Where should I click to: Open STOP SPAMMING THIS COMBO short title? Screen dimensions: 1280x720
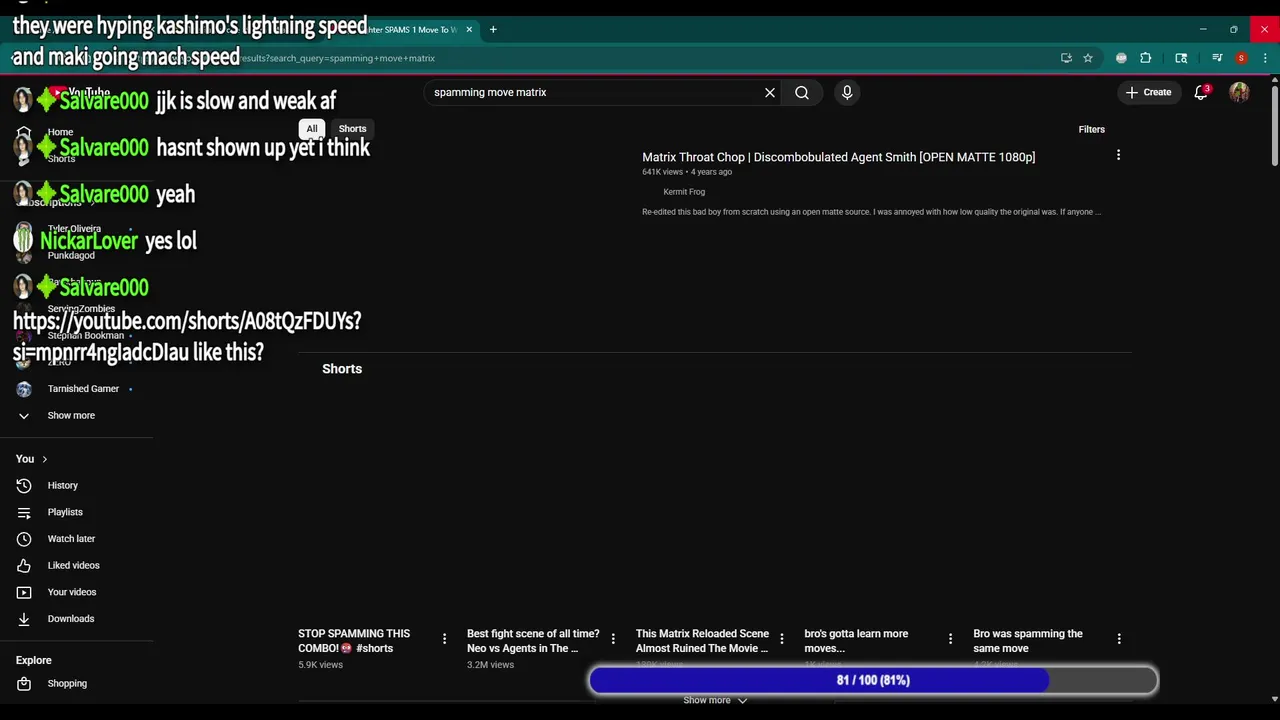[x=354, y=641]
